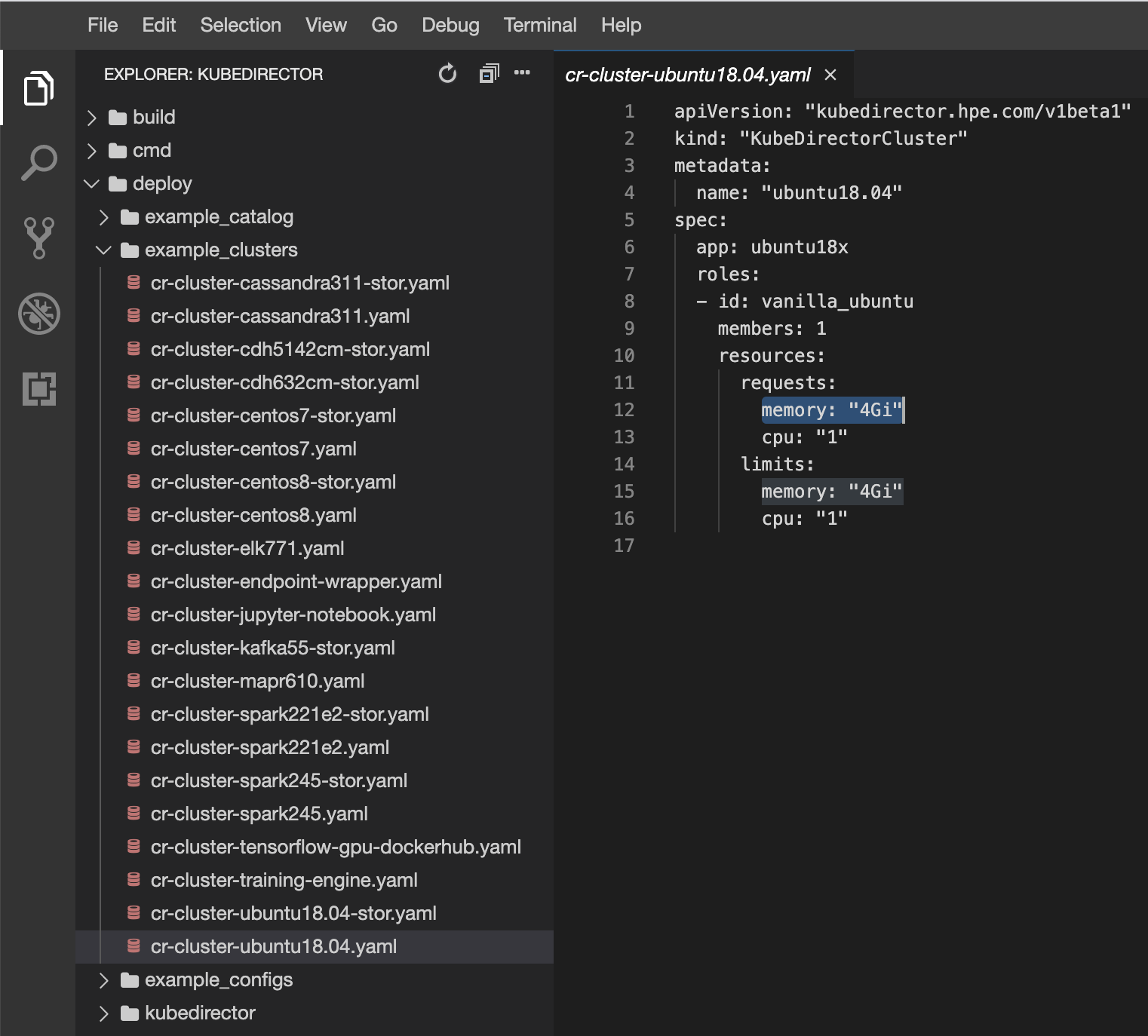Open the Extensions icon
The image size is (1148, 1036).
tap(38, 390)
